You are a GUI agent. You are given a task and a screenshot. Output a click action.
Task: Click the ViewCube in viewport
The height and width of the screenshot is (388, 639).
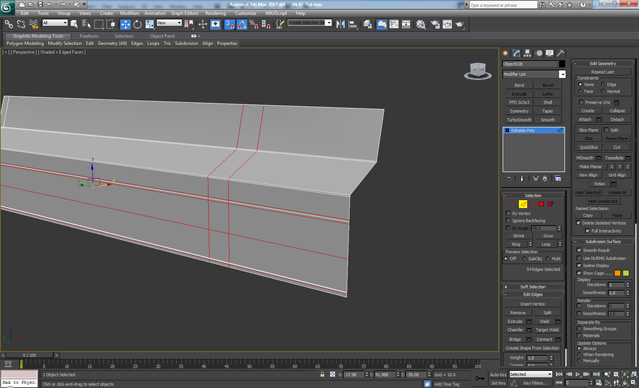tap(478, 71)
